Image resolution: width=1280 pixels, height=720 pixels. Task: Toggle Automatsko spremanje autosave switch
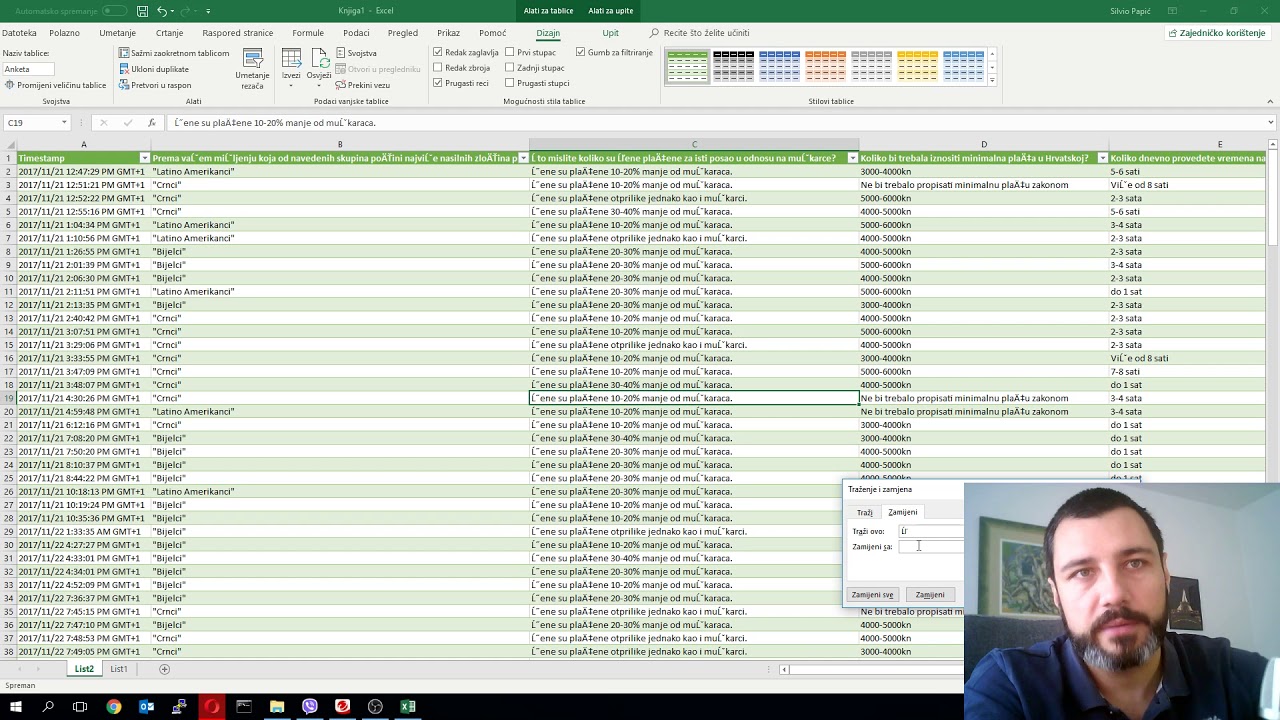[x=114, y=11]
